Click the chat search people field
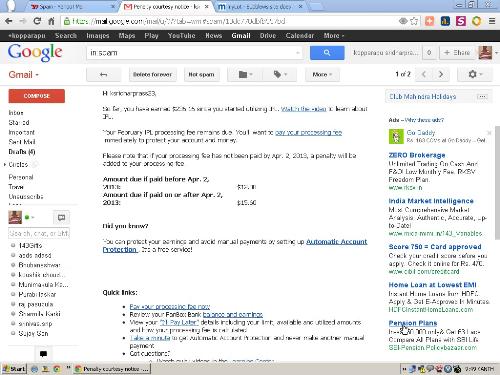The width and height of the screenshot is (500, 375). point(39,233)
